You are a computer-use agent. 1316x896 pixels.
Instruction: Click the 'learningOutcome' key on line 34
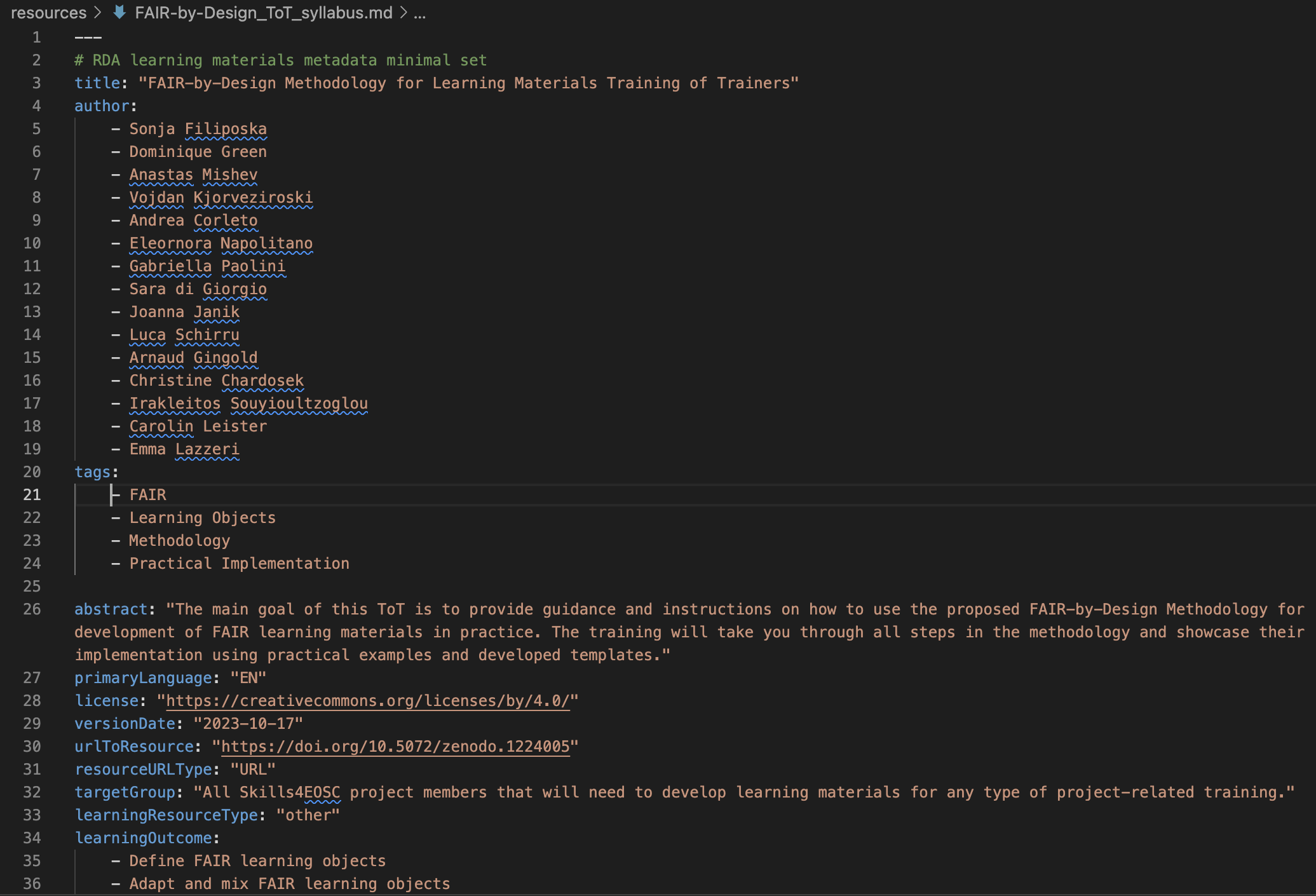point(144,838)
